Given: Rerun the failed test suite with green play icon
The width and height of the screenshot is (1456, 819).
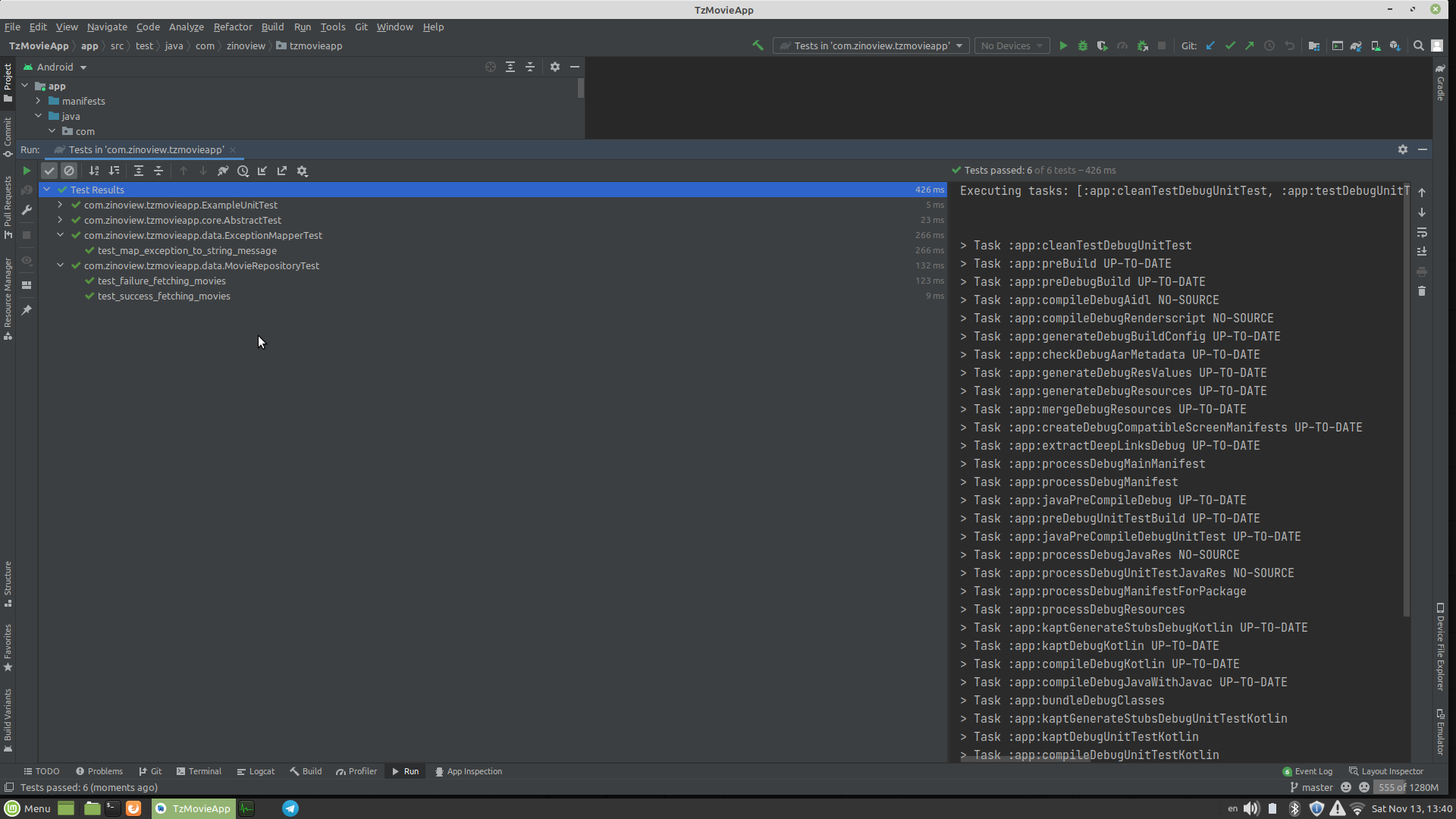Looking at the screenshot, I should point(27,171).
